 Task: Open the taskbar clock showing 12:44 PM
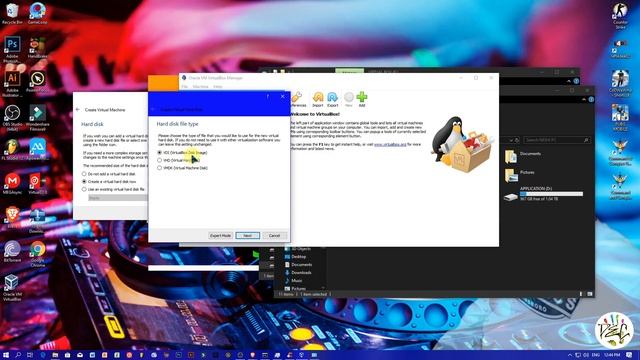[x=612, y=355]
